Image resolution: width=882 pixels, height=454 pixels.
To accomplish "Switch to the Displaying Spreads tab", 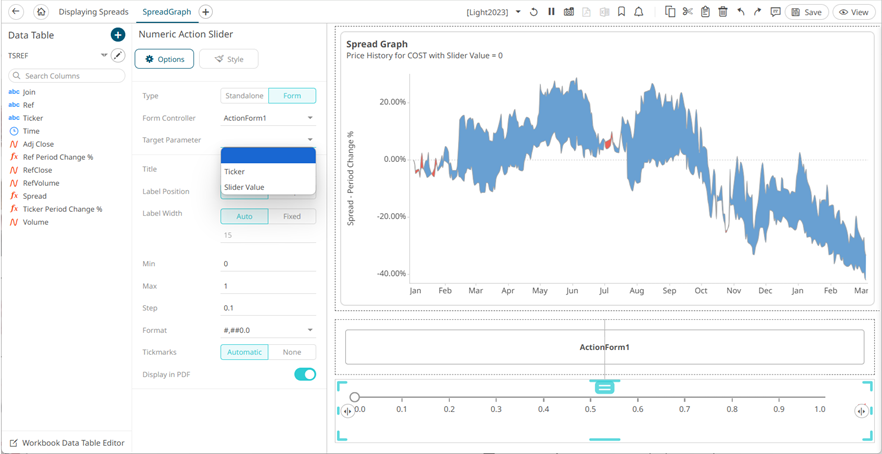I will [x=93, y=12].
